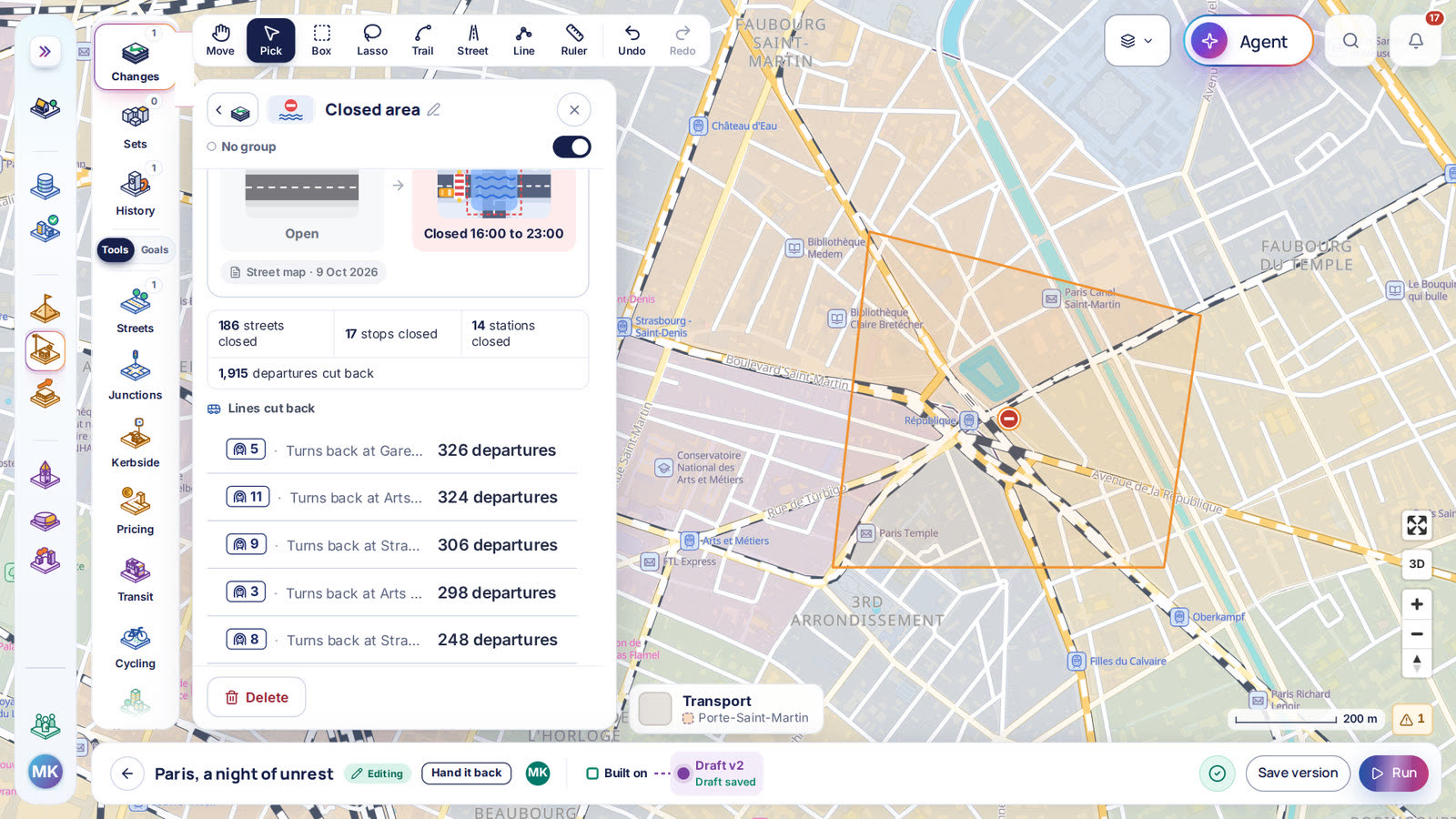Zoom in on the map

1417,604
